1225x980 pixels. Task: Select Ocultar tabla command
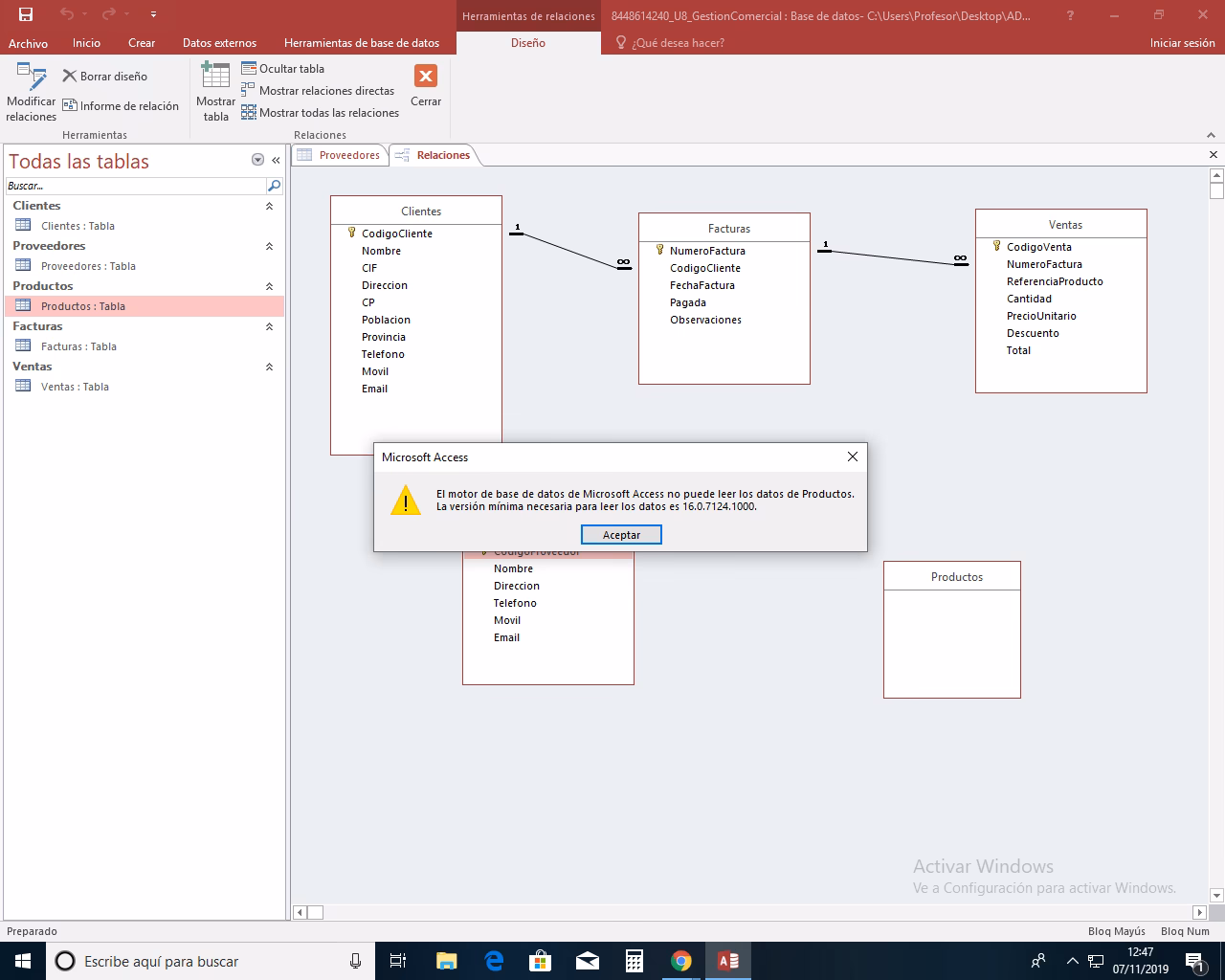tap(283, 69)
